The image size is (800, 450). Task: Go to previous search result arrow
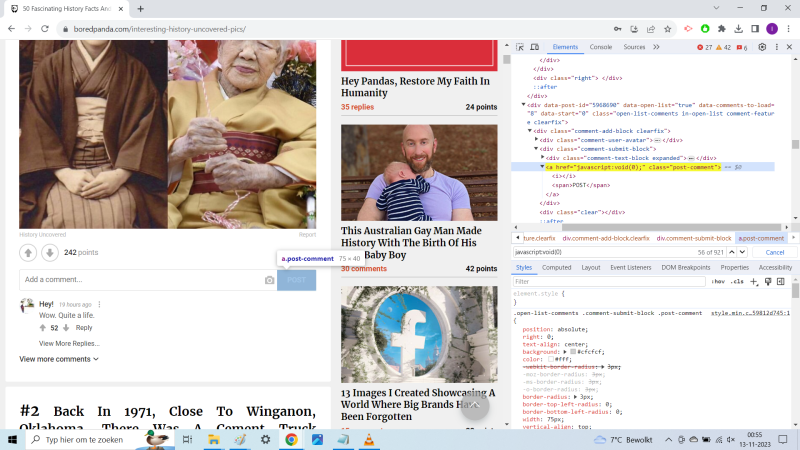732,252
